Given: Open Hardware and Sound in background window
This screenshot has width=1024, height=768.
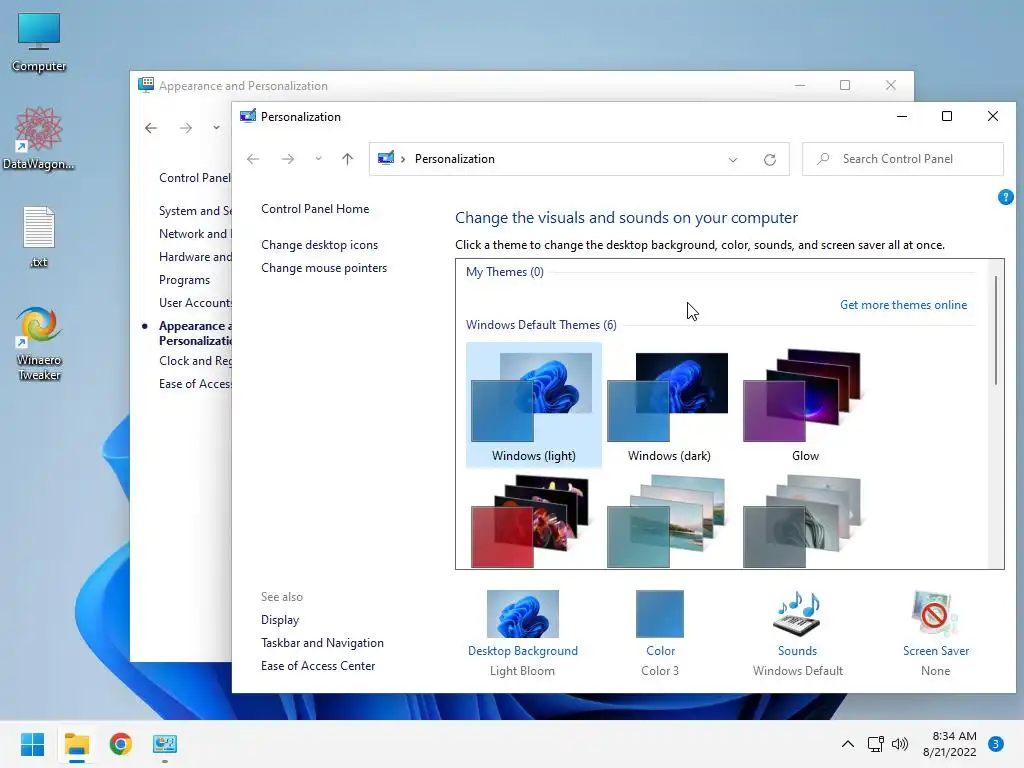Looking at the screenshot, I should (195, 257).
